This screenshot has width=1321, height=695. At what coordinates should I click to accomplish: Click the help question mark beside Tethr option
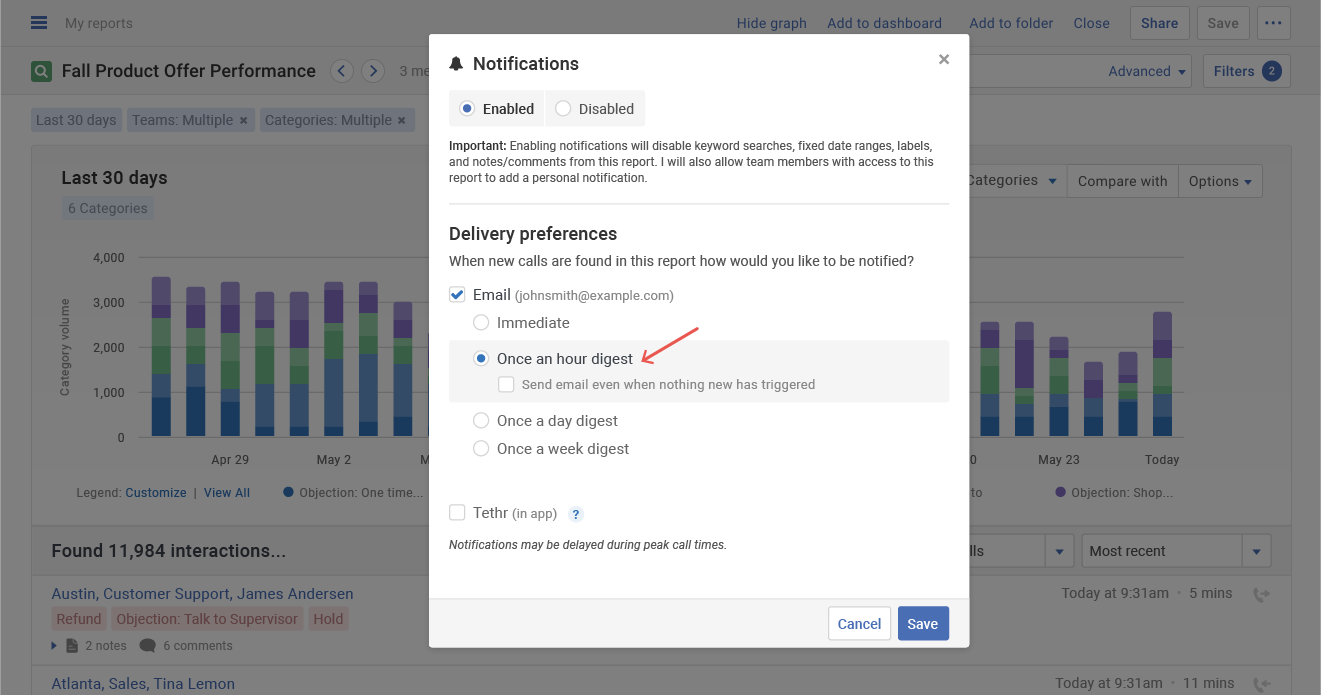tap(575, 513)
